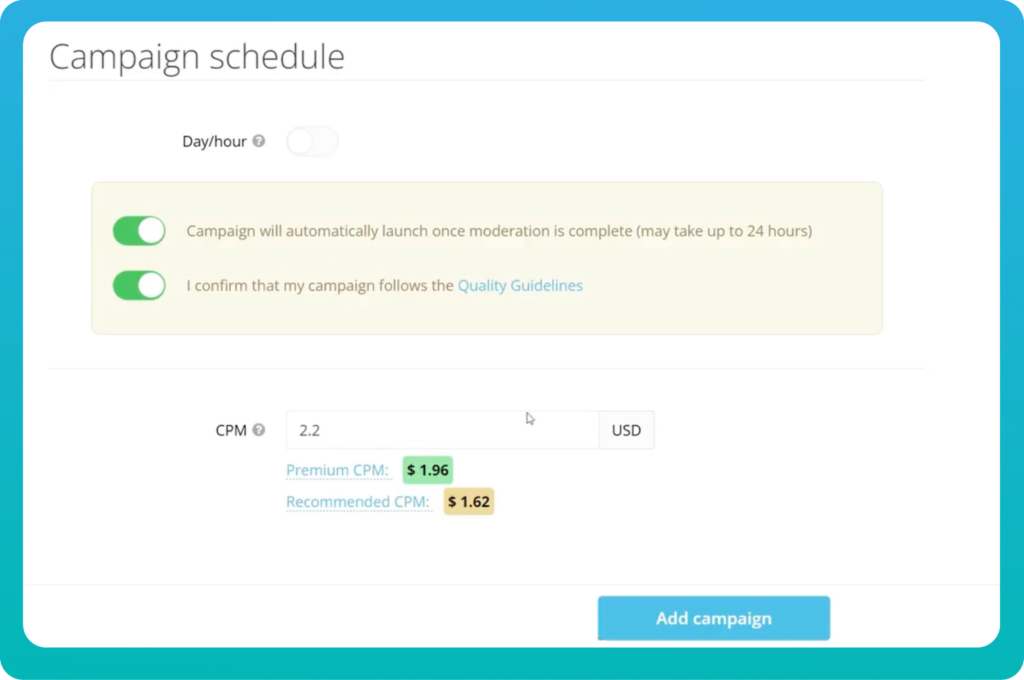Image resolution: width=1024 pixels, height=680 pixels.
Task: Open the Quality Guidelines link
Action: (x=520, y=285)
